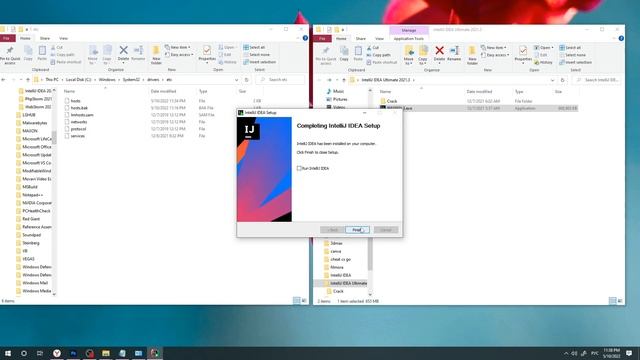Click Copy icon in left etc window ribbon
Viewport: 640px width, 360px height.
tap(28, 53)
